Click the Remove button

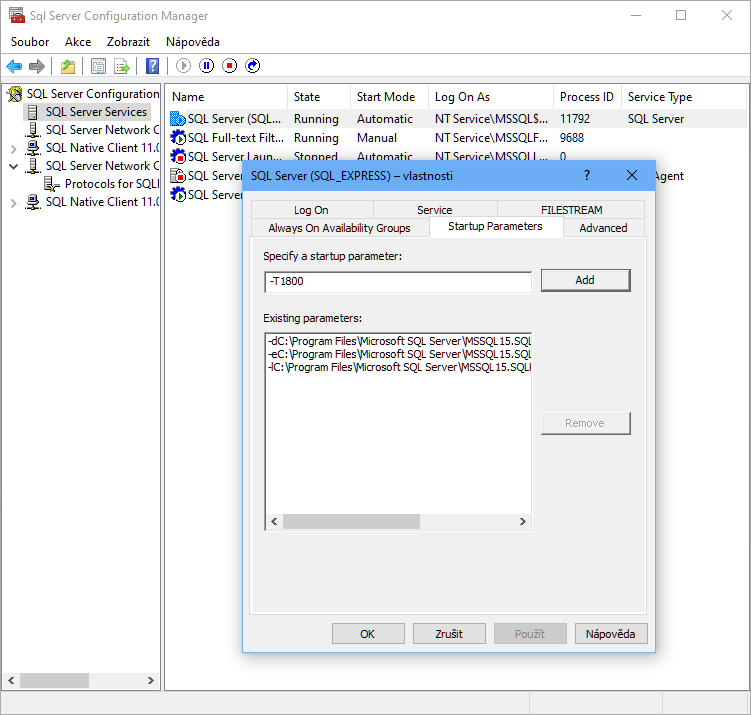[585, 423]
